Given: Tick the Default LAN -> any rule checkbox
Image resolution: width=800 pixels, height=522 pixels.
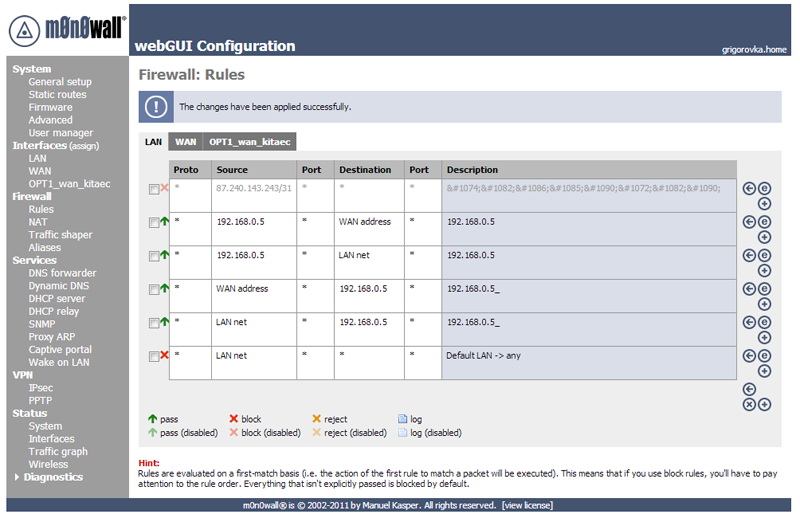Looking at the screenshot, I should tap(154, 357).
